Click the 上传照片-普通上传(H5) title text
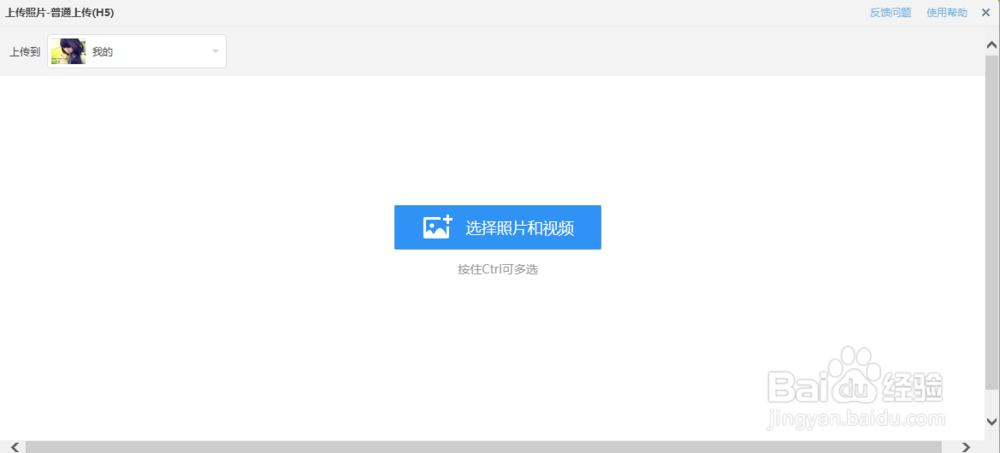1000x453 pixels. pos(60,12)
